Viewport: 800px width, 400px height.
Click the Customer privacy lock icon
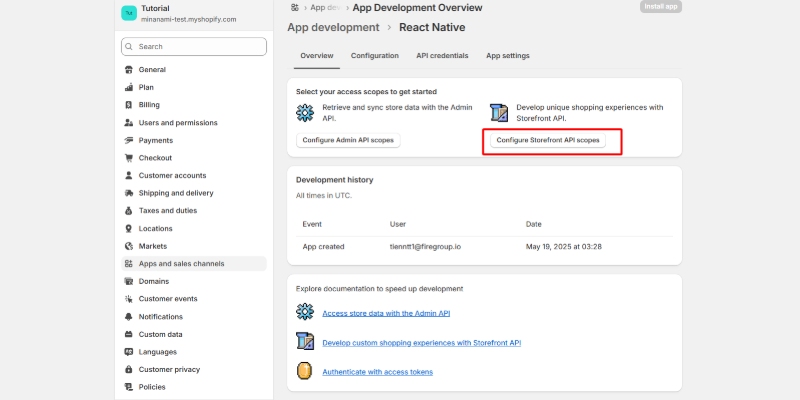[x=129, y=369]
